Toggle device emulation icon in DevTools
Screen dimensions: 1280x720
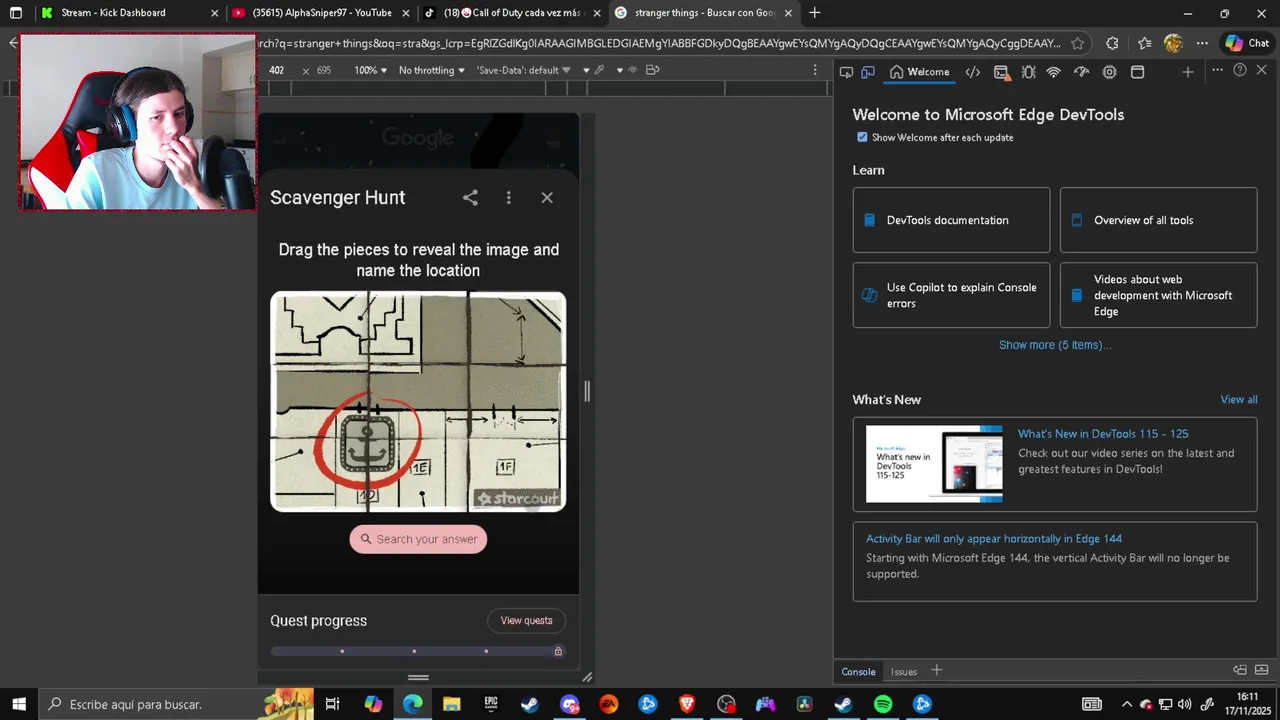(868, 72)
